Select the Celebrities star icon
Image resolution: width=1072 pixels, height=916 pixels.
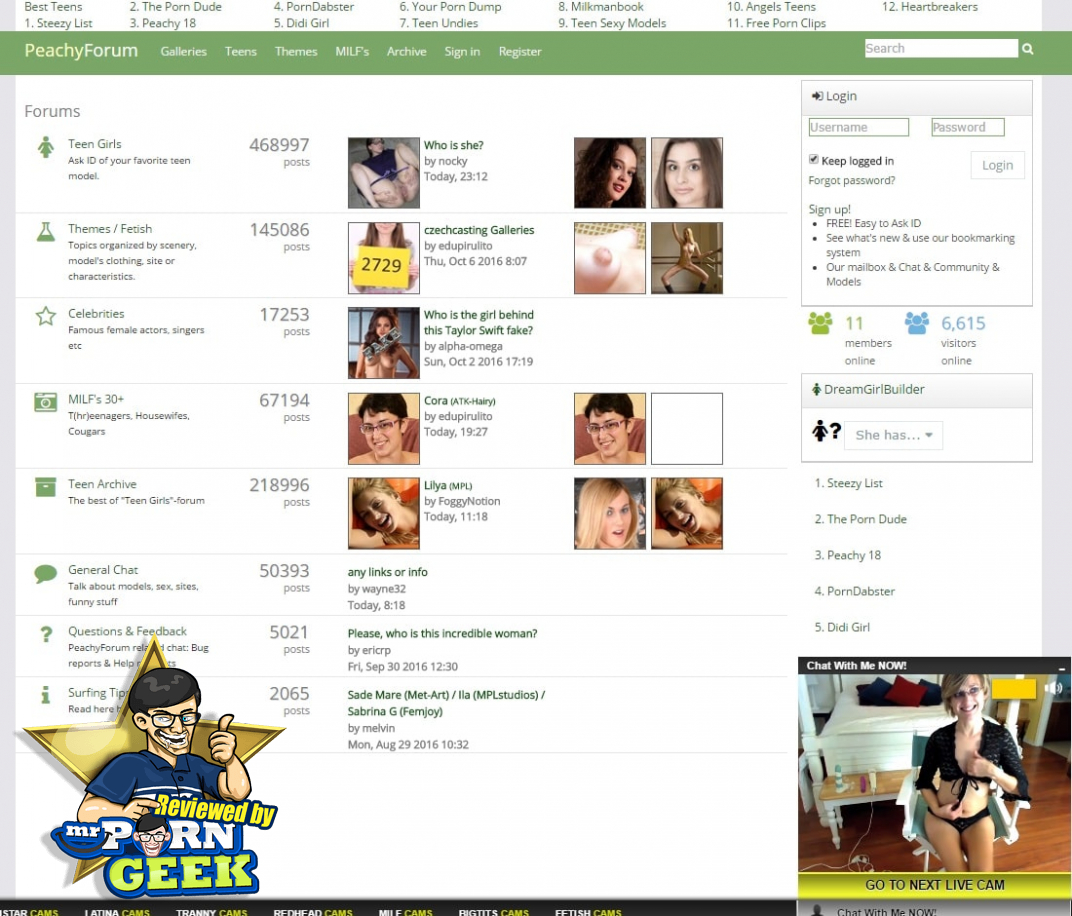[45, 317]
